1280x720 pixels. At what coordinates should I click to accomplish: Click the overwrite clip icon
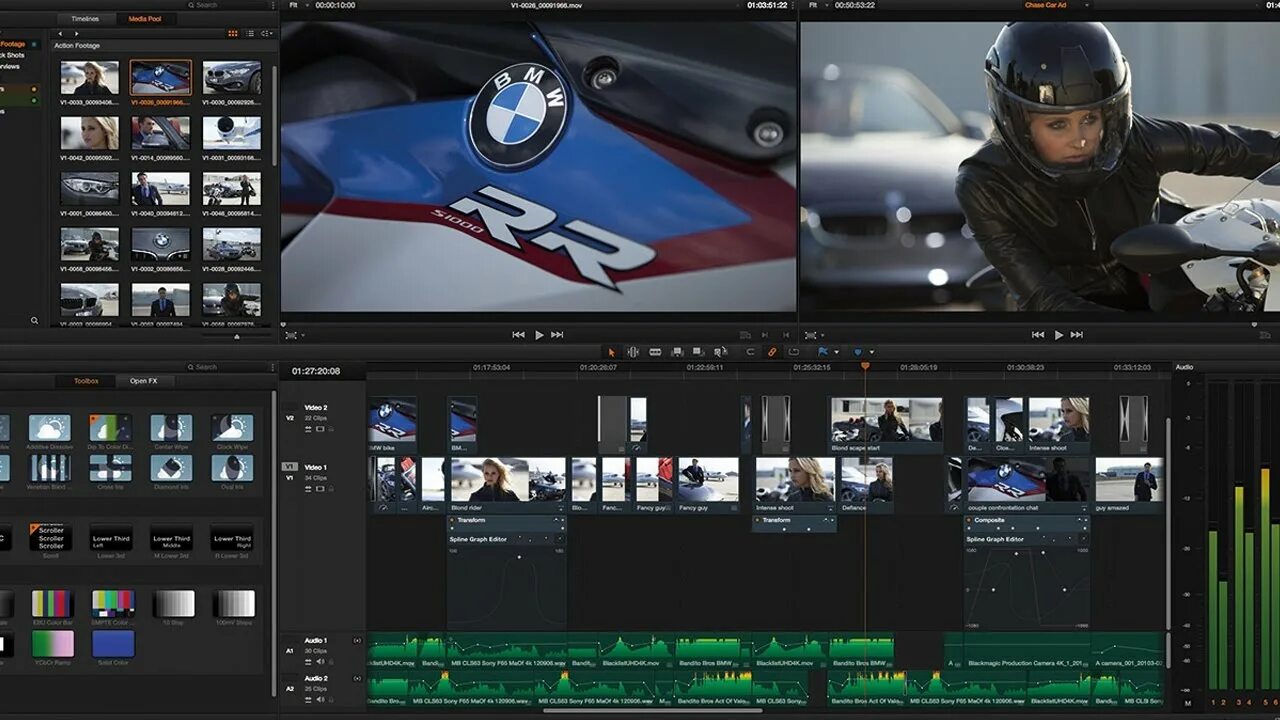(x=698, y=352)
